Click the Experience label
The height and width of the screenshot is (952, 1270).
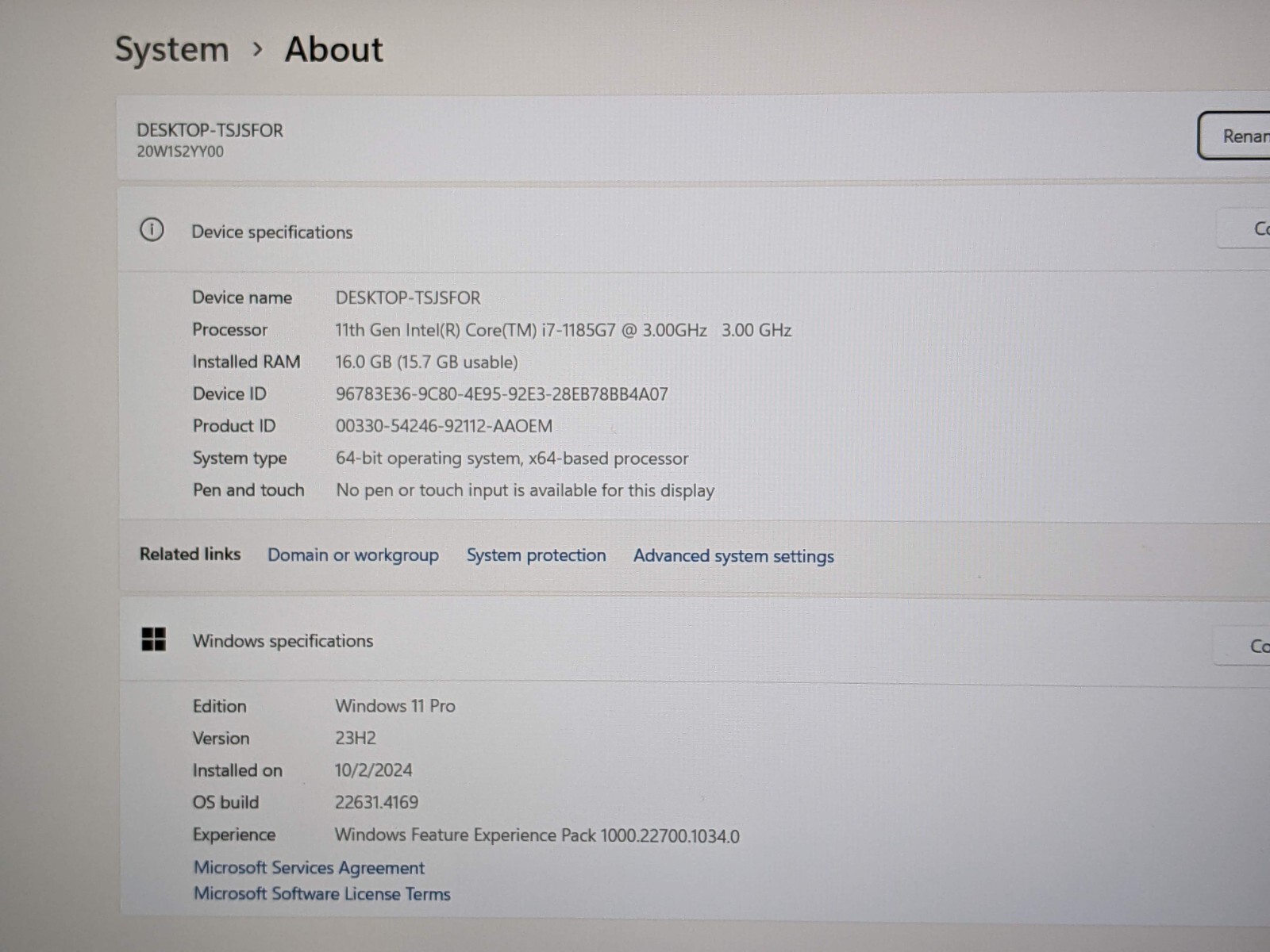click(234, 835)
